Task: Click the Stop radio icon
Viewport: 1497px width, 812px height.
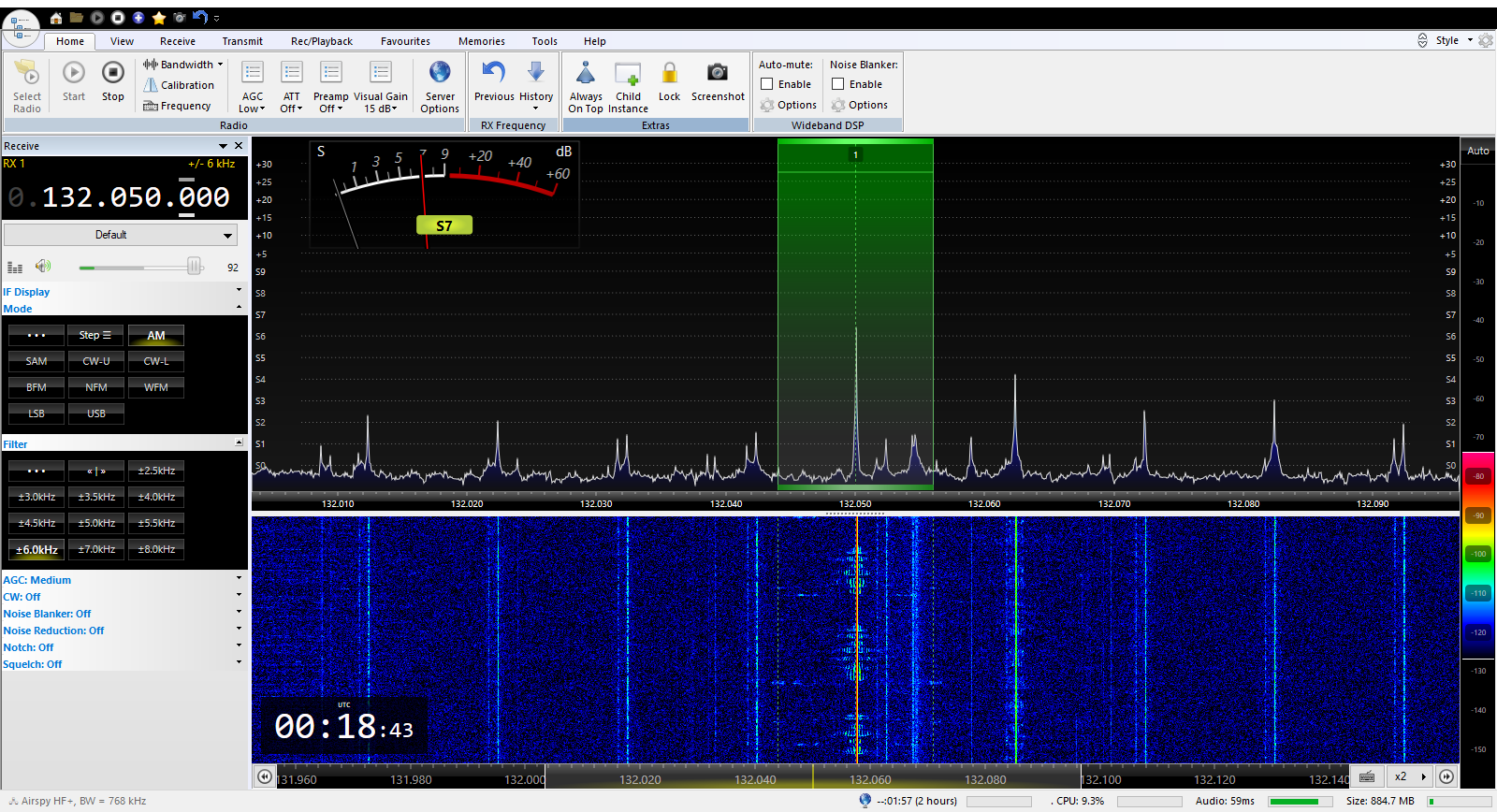Action: pos(112,73)
